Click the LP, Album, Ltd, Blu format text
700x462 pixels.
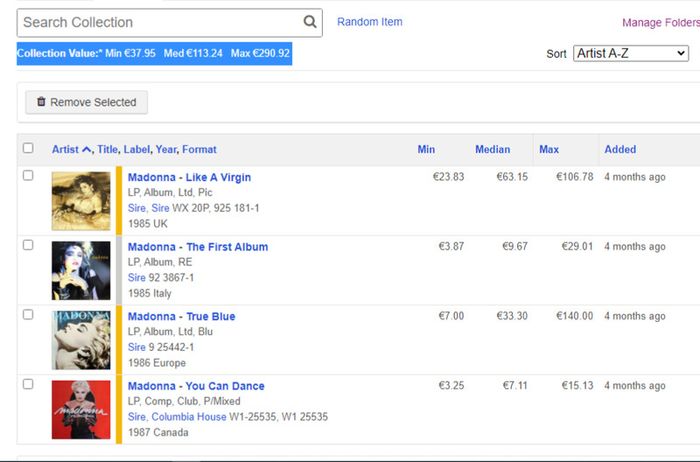click(x=171, y=332)
